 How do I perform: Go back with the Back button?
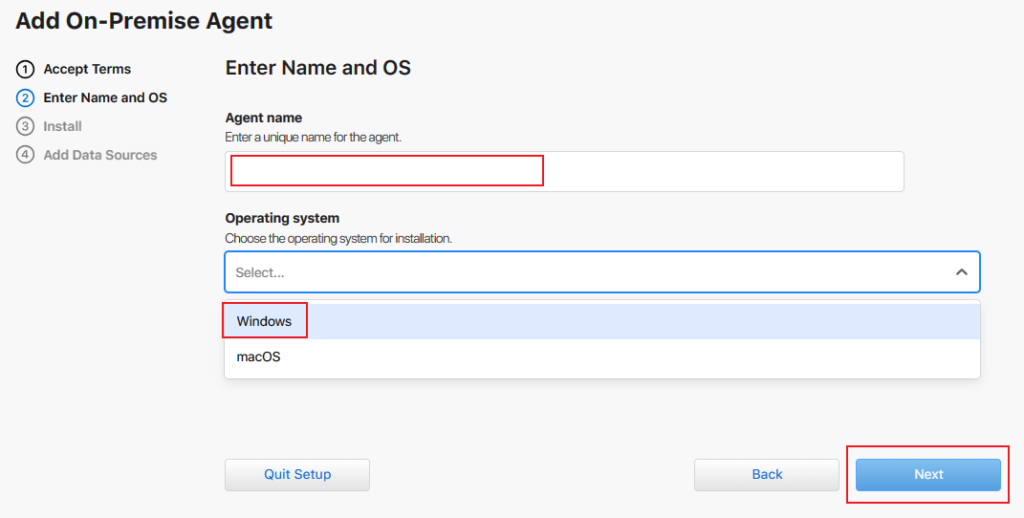coord(767,474)
